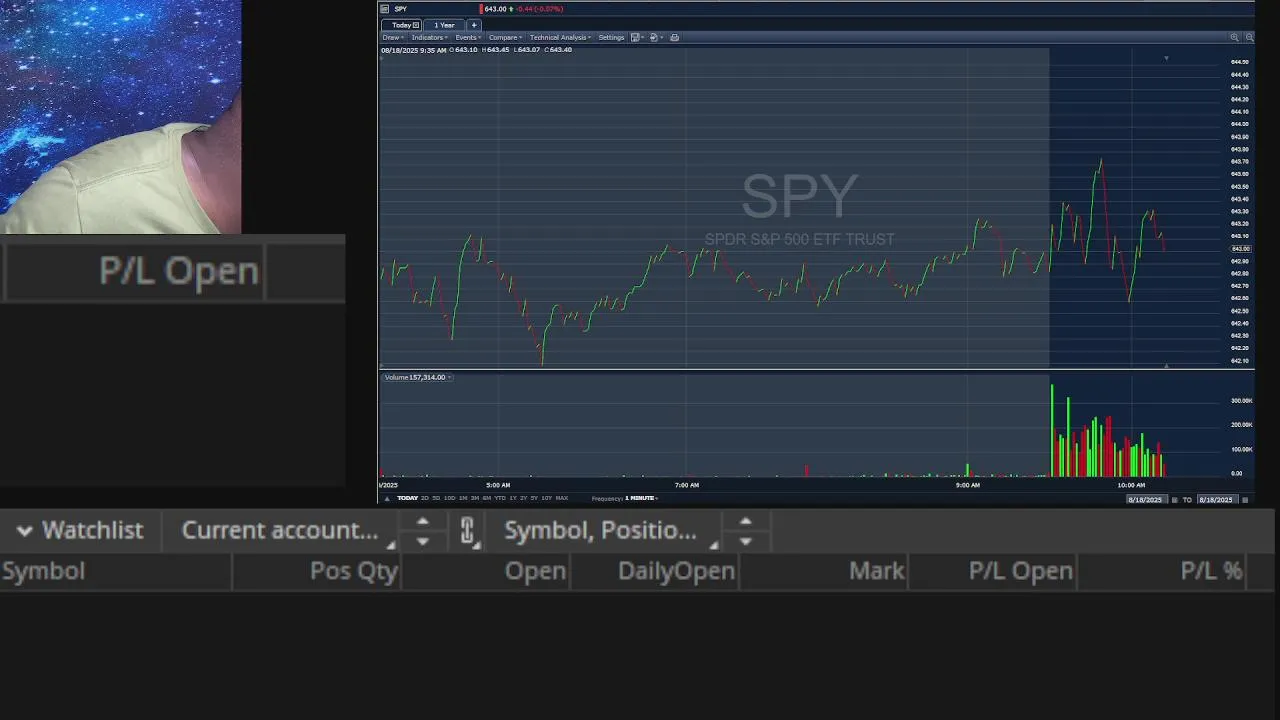Click the 10:00 AM time axis label
1280x720 pixels.
point(1131,485)
